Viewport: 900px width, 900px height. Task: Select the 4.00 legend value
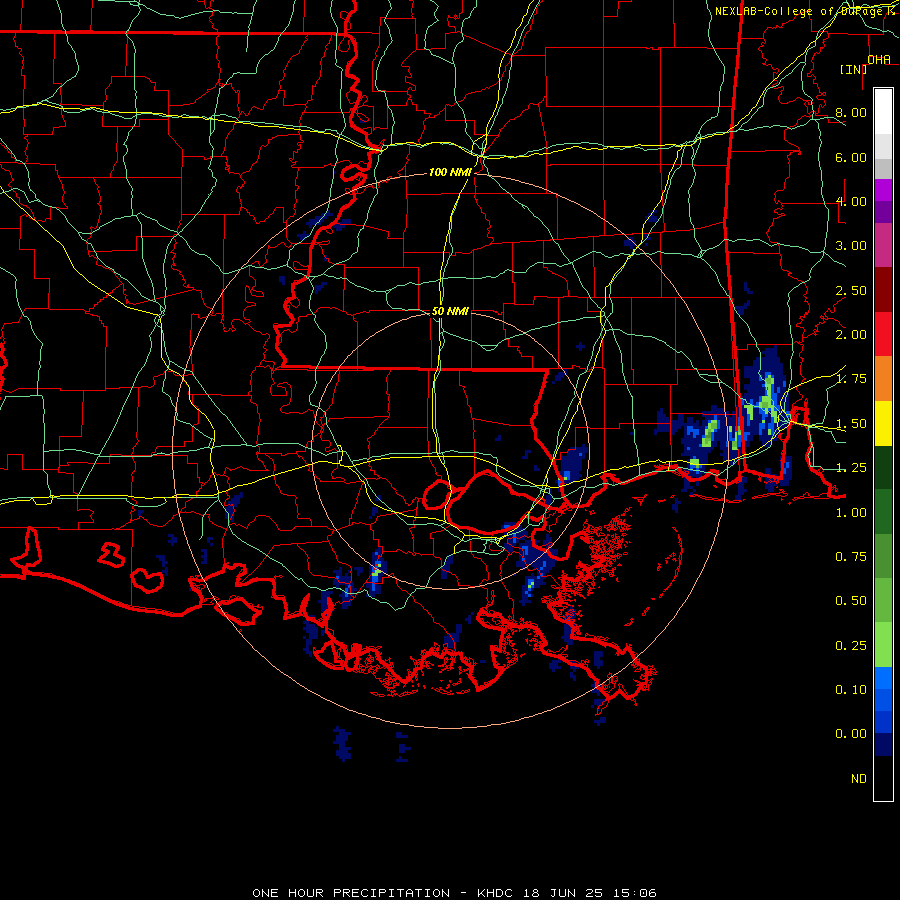tap(851, 201)
